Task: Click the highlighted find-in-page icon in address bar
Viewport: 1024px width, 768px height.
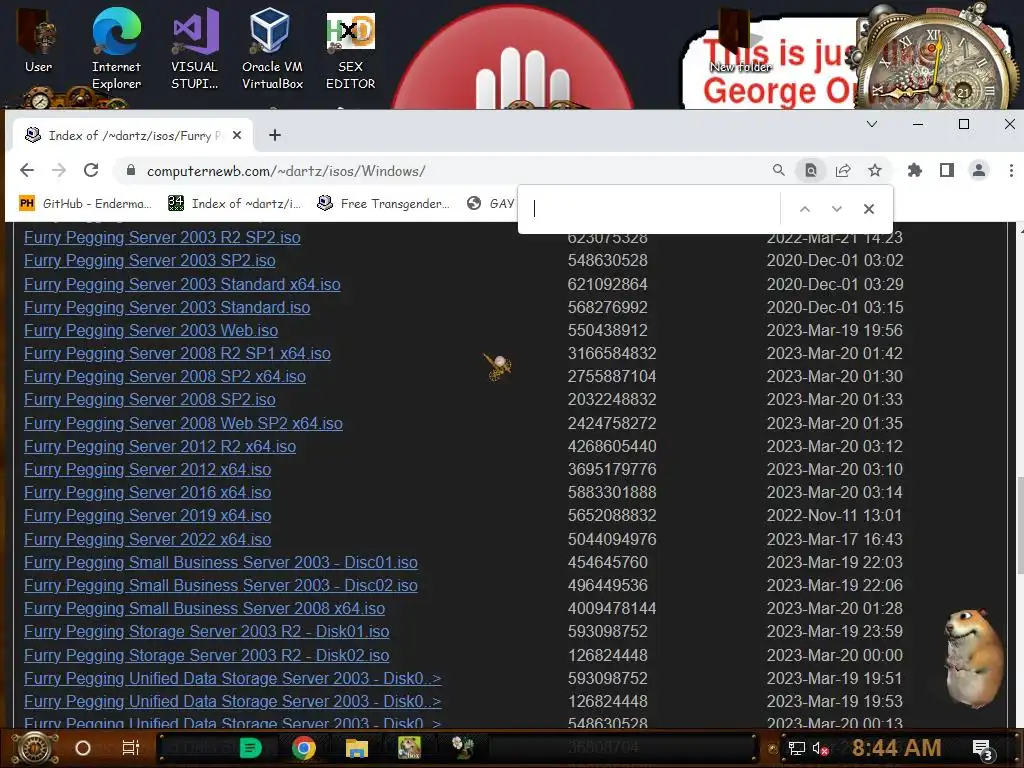Action: pyautogui.click(x=810, y=170)
